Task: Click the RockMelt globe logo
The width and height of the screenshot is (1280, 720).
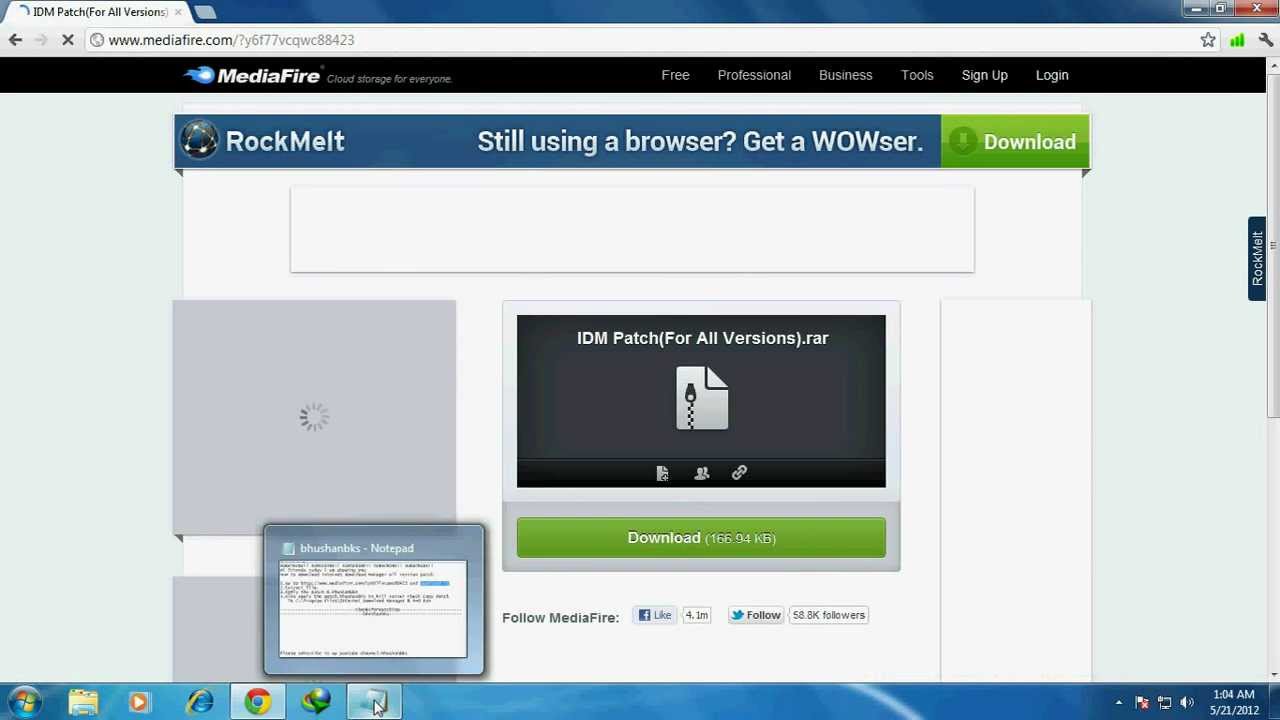Action: click(199, 140)
